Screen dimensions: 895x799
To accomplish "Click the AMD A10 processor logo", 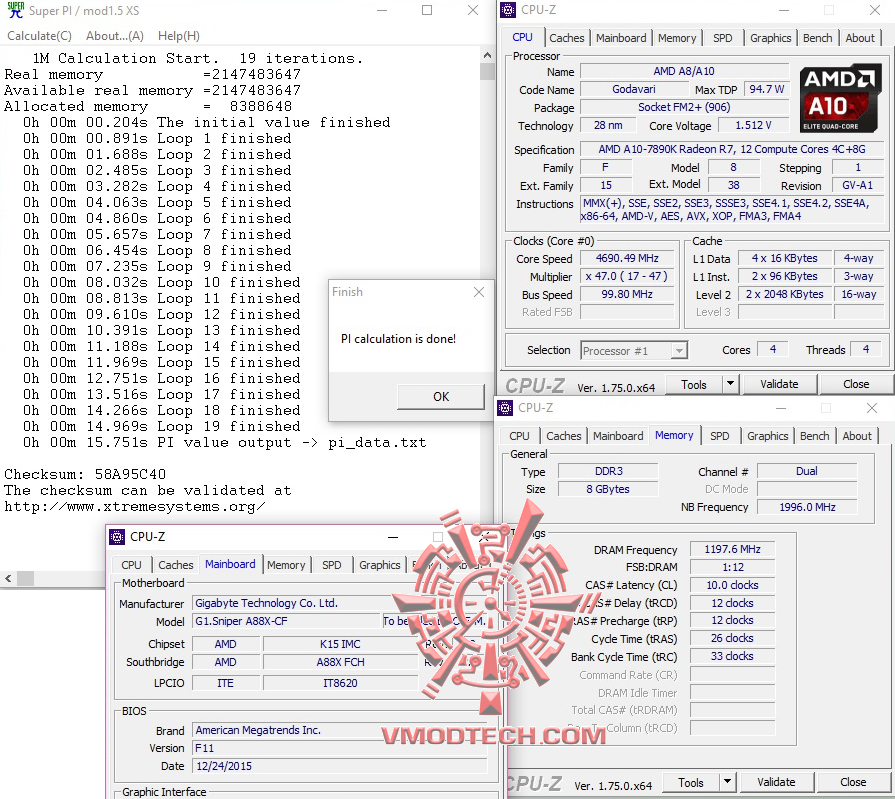I will (x=840, y=99).
